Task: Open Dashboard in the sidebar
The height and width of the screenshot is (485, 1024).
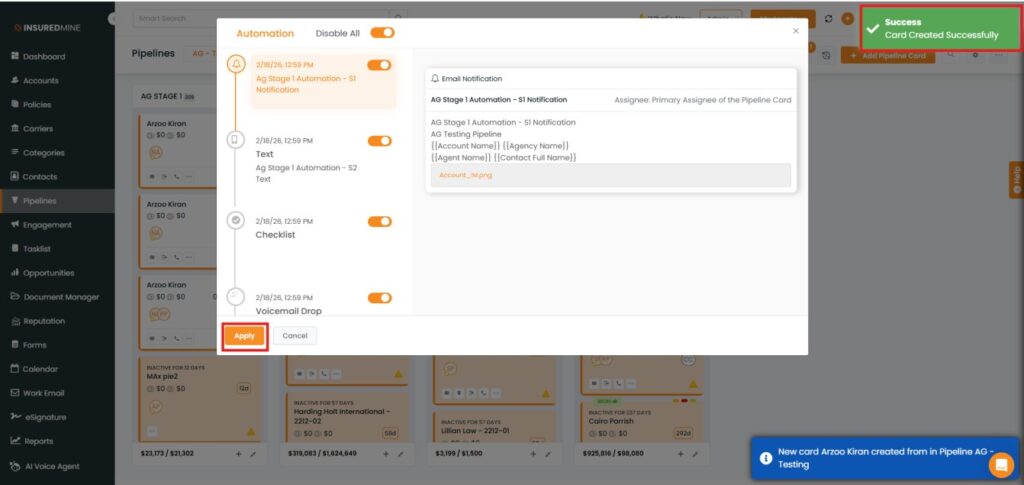Action: click(44, 57)
